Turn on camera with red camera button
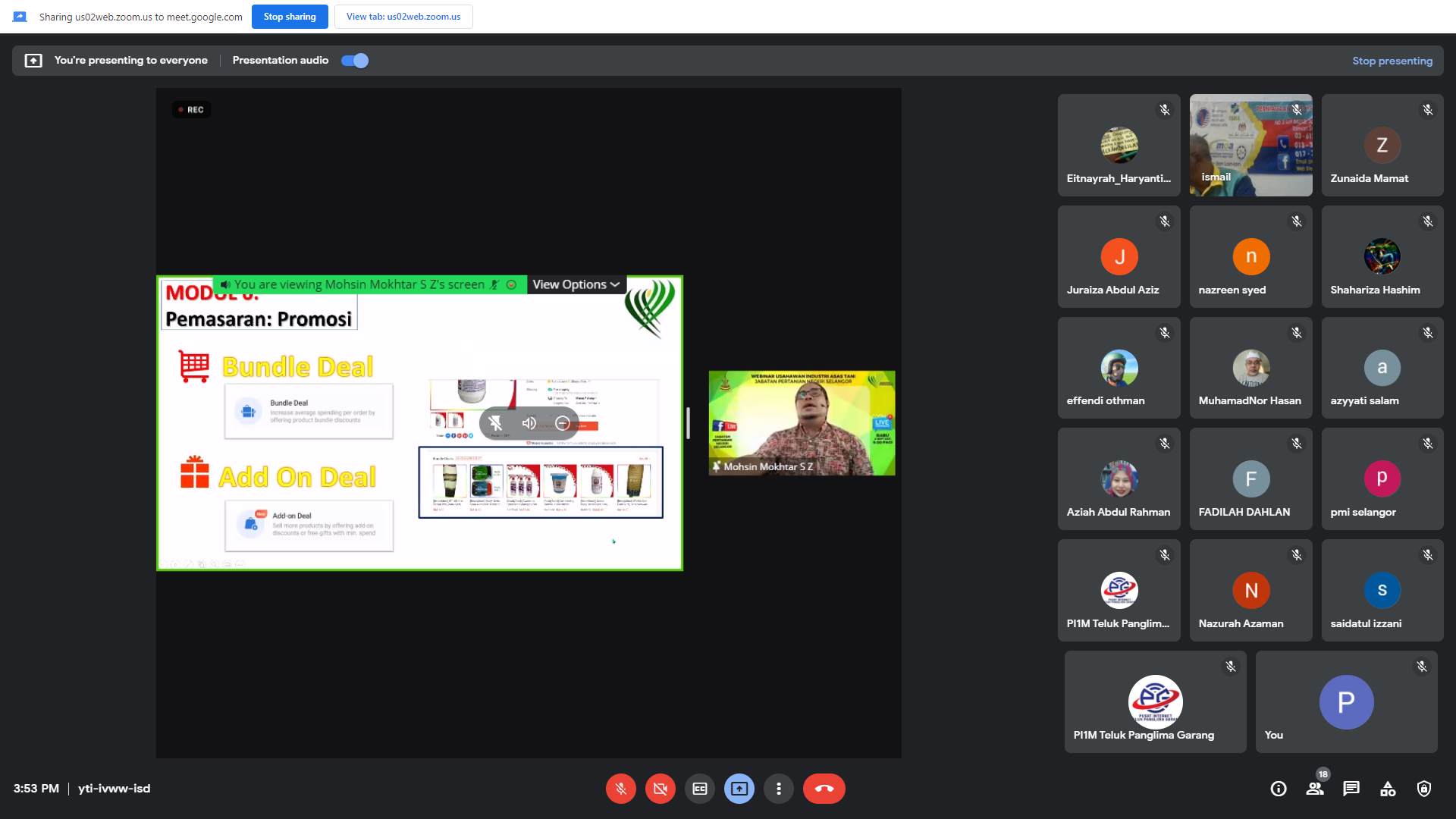Screen dimensions: 1456x819 [660, 789]
